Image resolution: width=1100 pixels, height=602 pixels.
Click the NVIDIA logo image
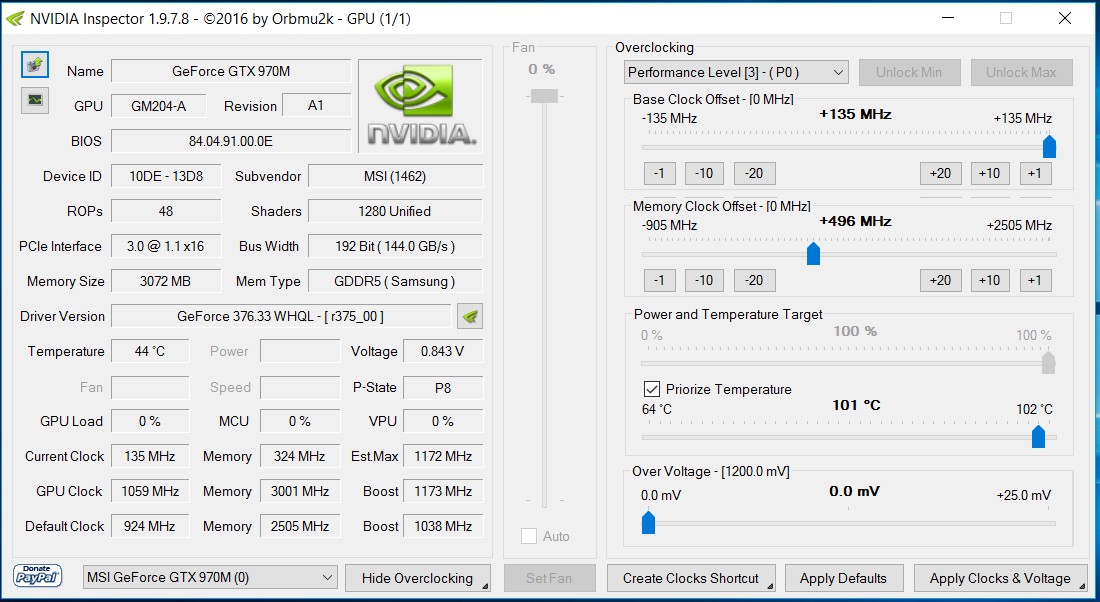coord(421,106)
